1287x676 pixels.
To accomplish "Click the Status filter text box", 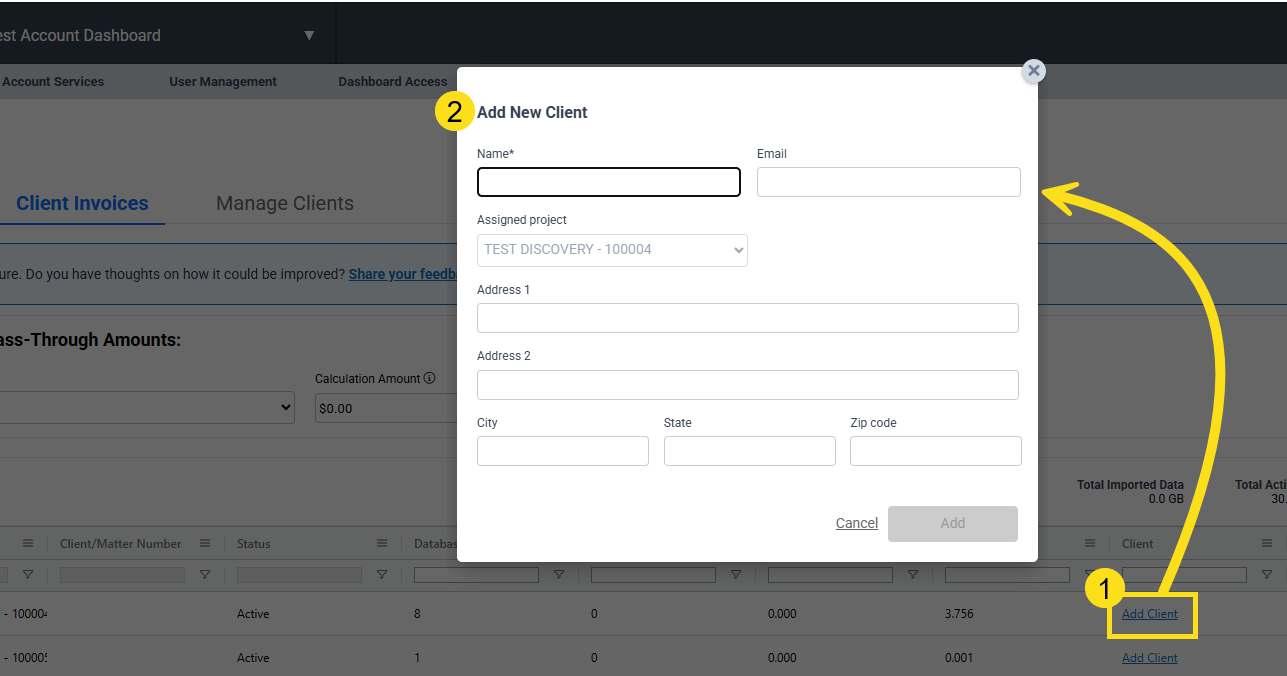I will [299, 575].
